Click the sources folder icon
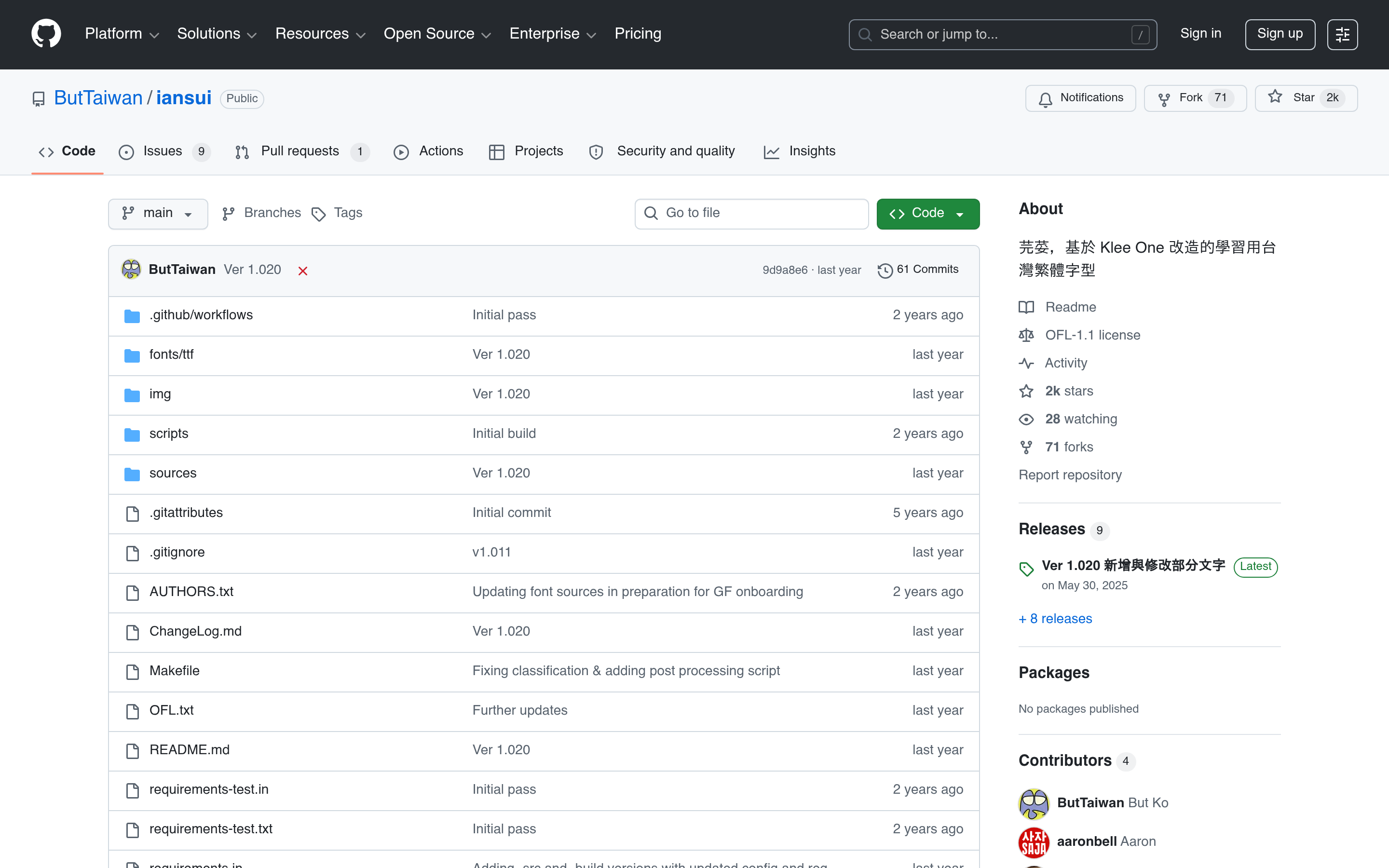This screenshot has height=868, width=1389. pos(132,474)
